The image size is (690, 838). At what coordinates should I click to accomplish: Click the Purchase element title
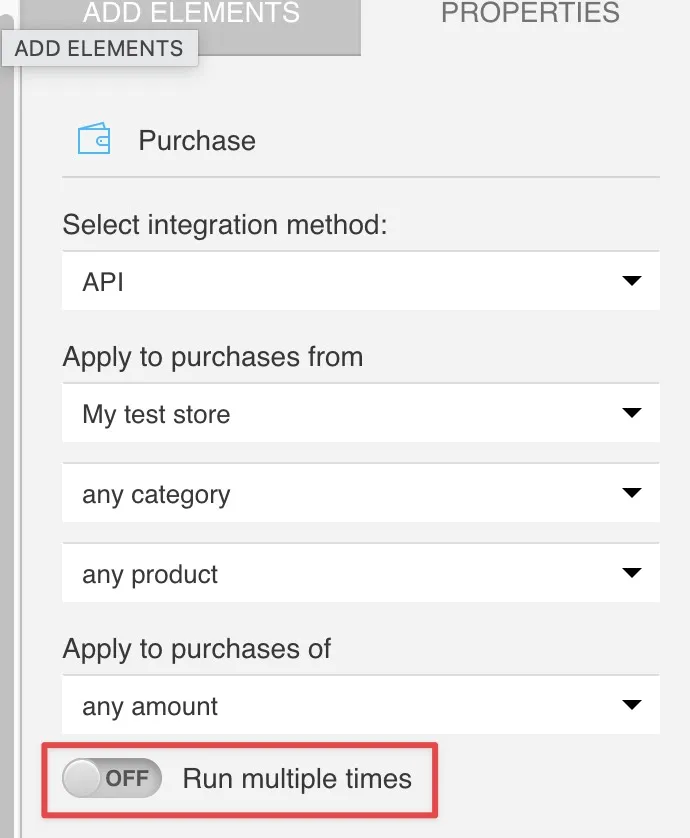pos(197,141)
